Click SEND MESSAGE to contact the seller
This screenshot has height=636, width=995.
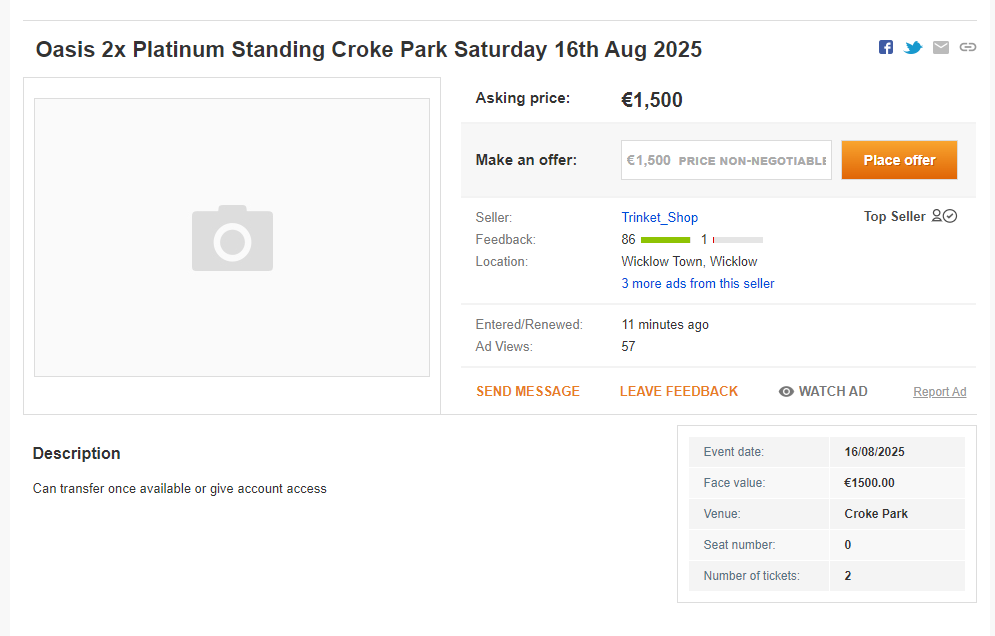click(x=528, y=391)
